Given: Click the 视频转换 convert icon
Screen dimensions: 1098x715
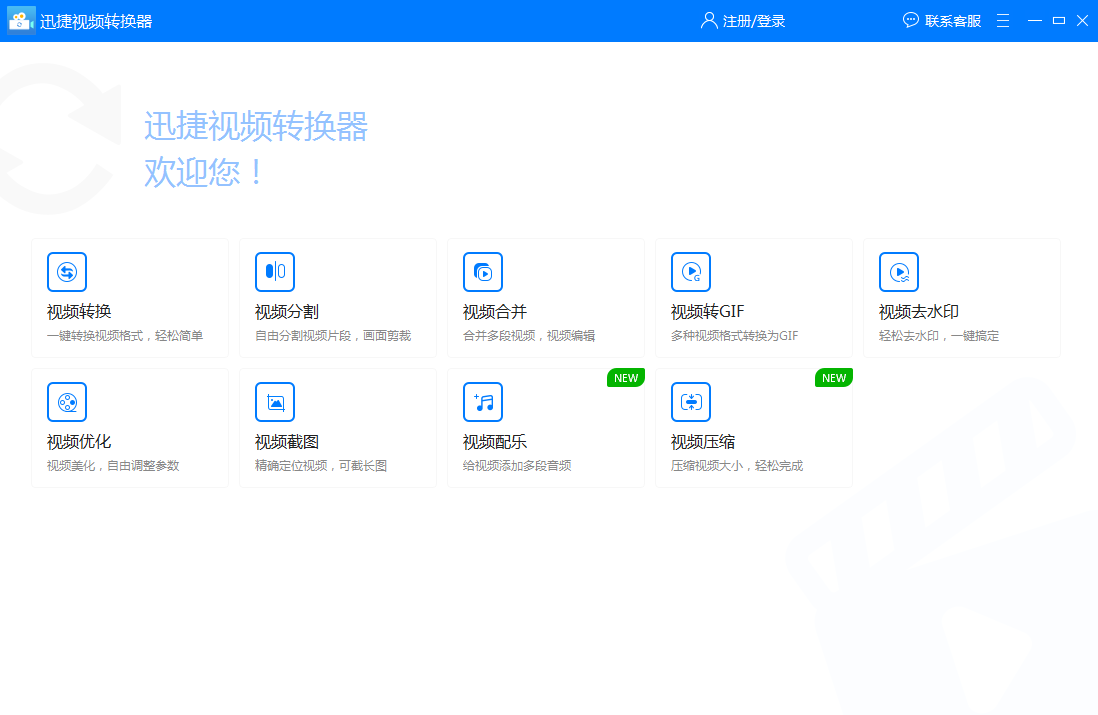Looking at the screenshot, I should [x=67, y=272].
